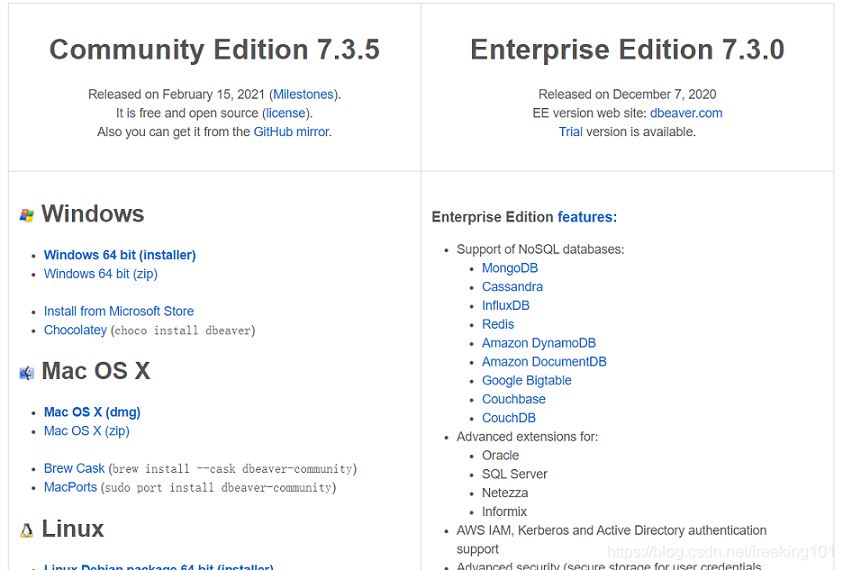Image resolution: width=843 pixels, height=570 pixels.
Task: Open Enterprise Edition features link
Action: 587,217
